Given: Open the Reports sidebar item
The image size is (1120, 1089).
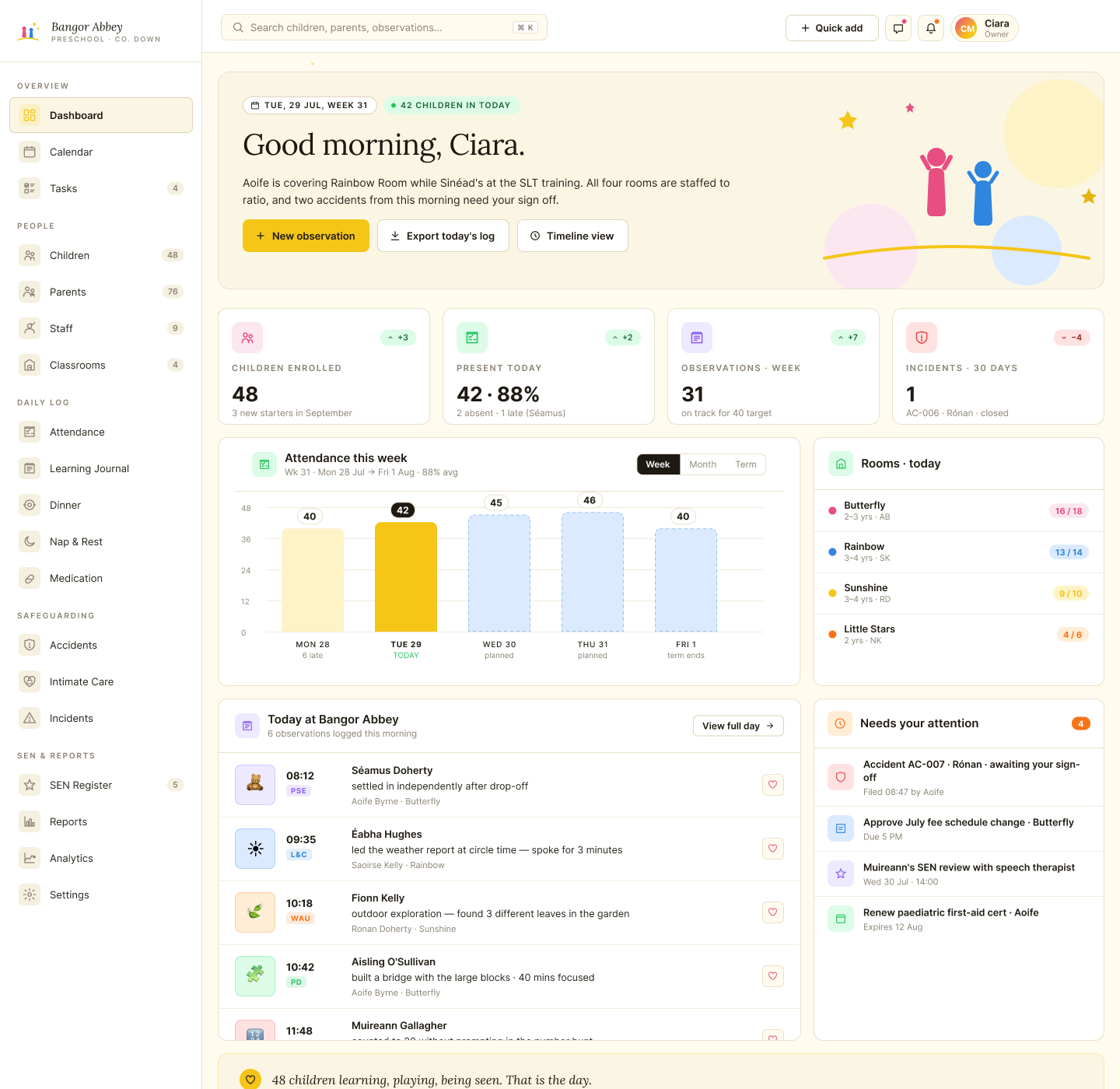Looking at the screenshot, I should (x=101, y=821).
